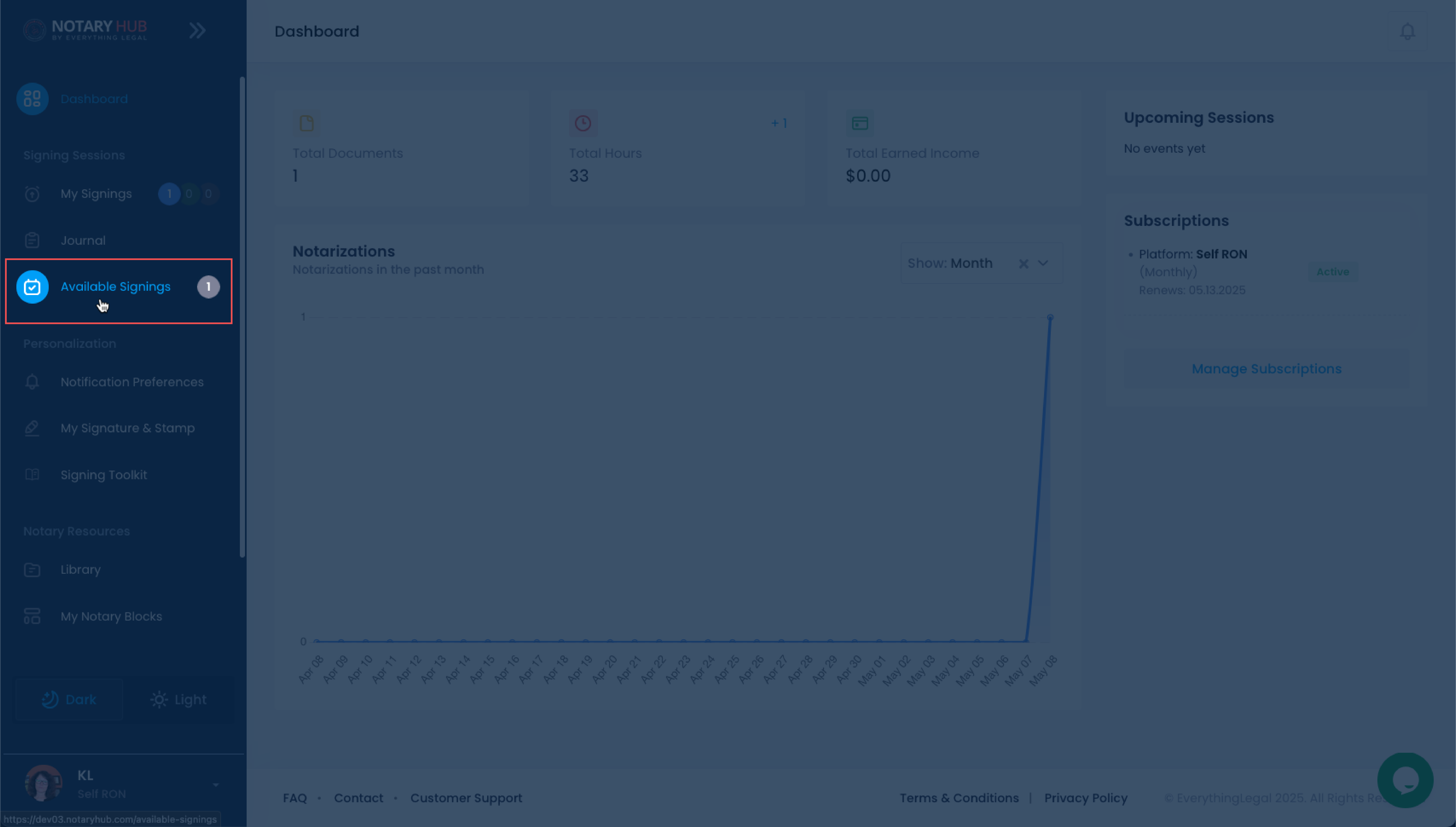This screenshot has width=1456, height=827.
Task: Enable Dark mode
Action: click(x=69, y=699)
